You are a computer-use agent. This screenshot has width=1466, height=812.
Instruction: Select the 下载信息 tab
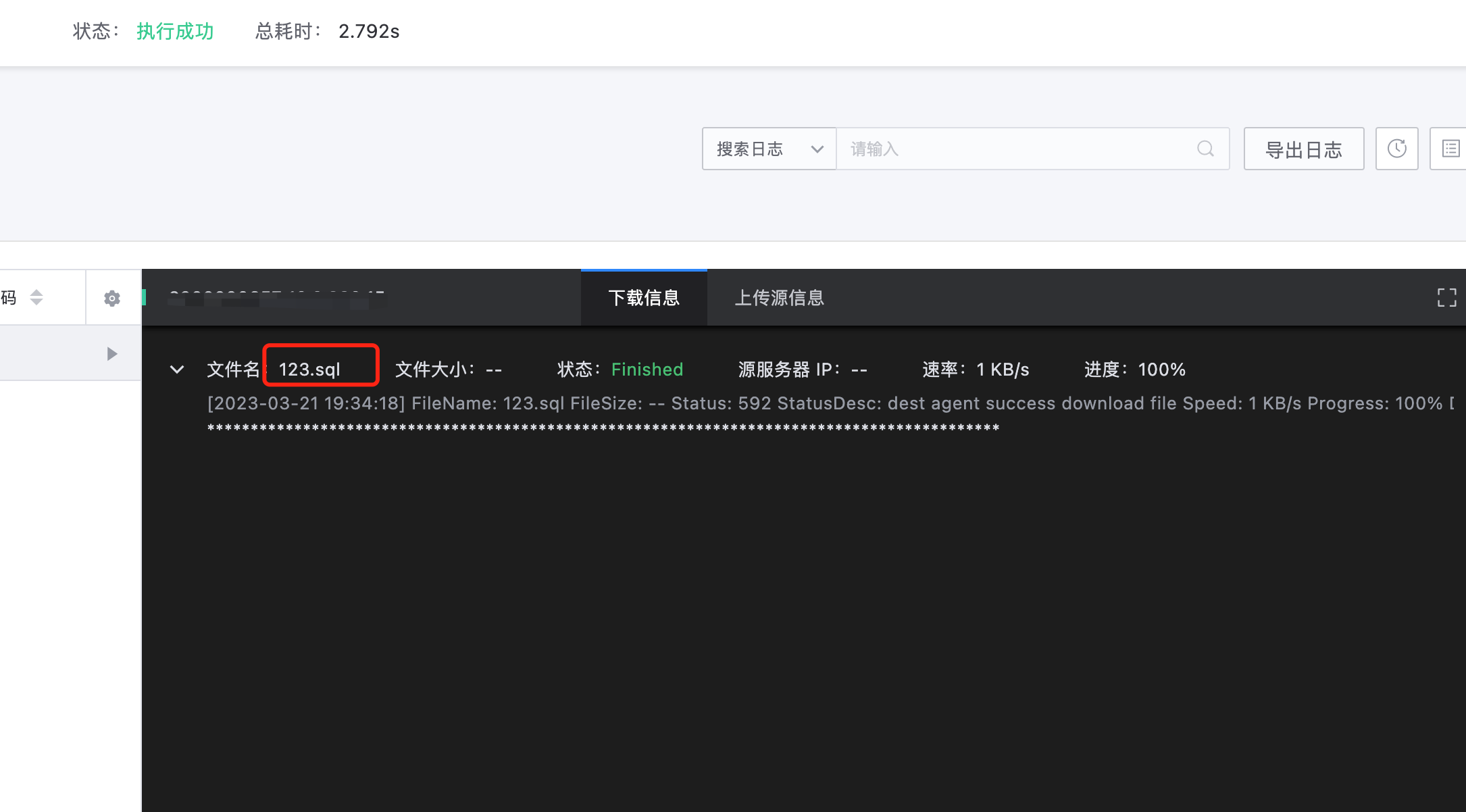coord(644,298)
